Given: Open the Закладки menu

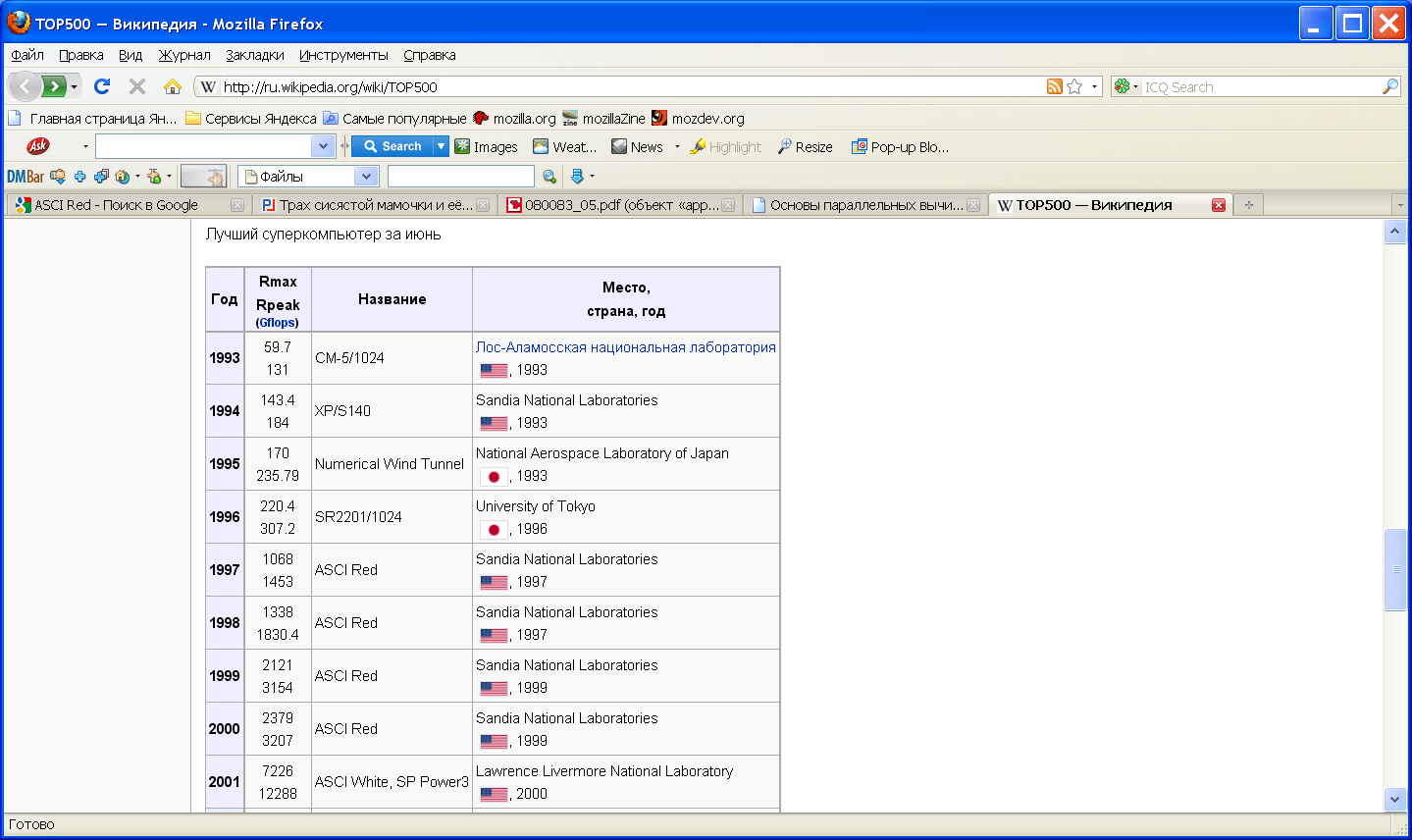Looking at the screenshot, I should click(255, 55).
